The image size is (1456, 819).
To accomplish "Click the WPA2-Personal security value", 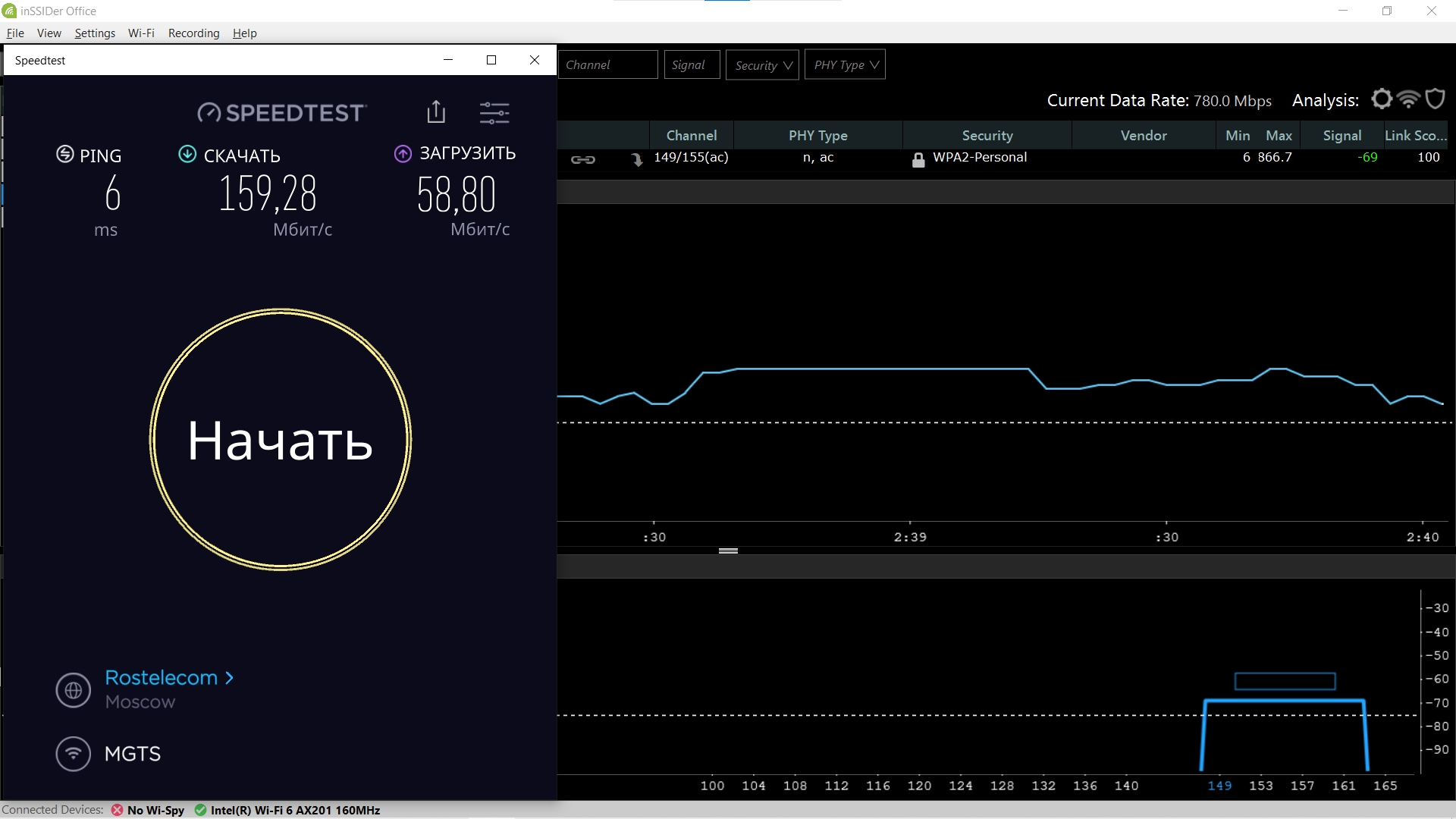I will coord(980,157).
